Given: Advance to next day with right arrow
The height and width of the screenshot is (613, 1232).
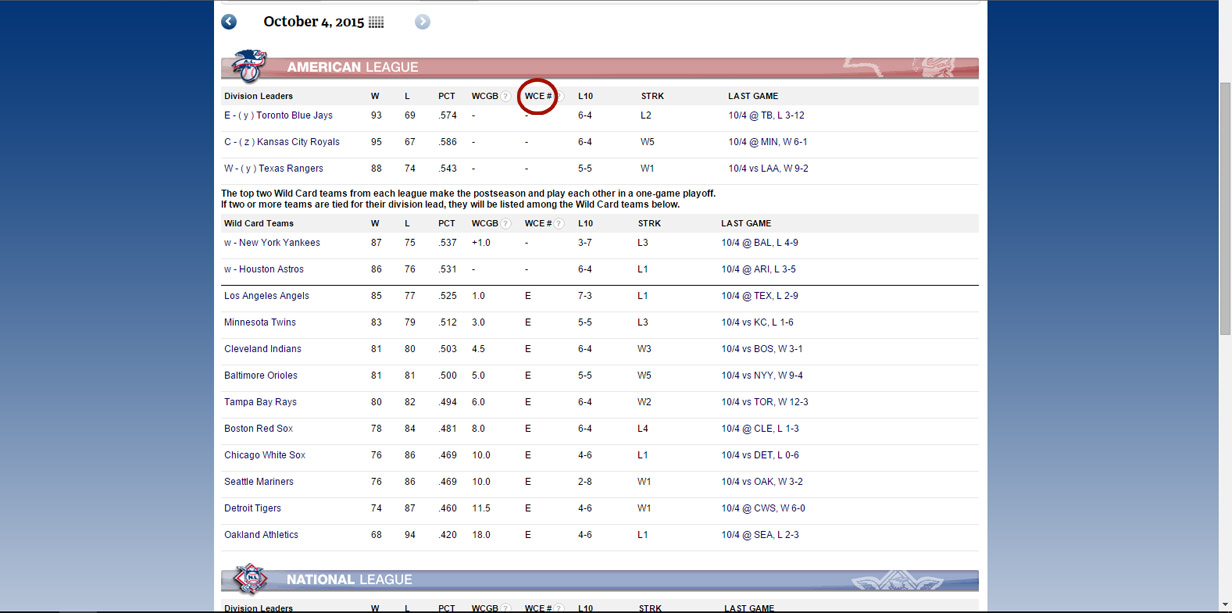Looking at the screenshot, I should coord(423,22).
